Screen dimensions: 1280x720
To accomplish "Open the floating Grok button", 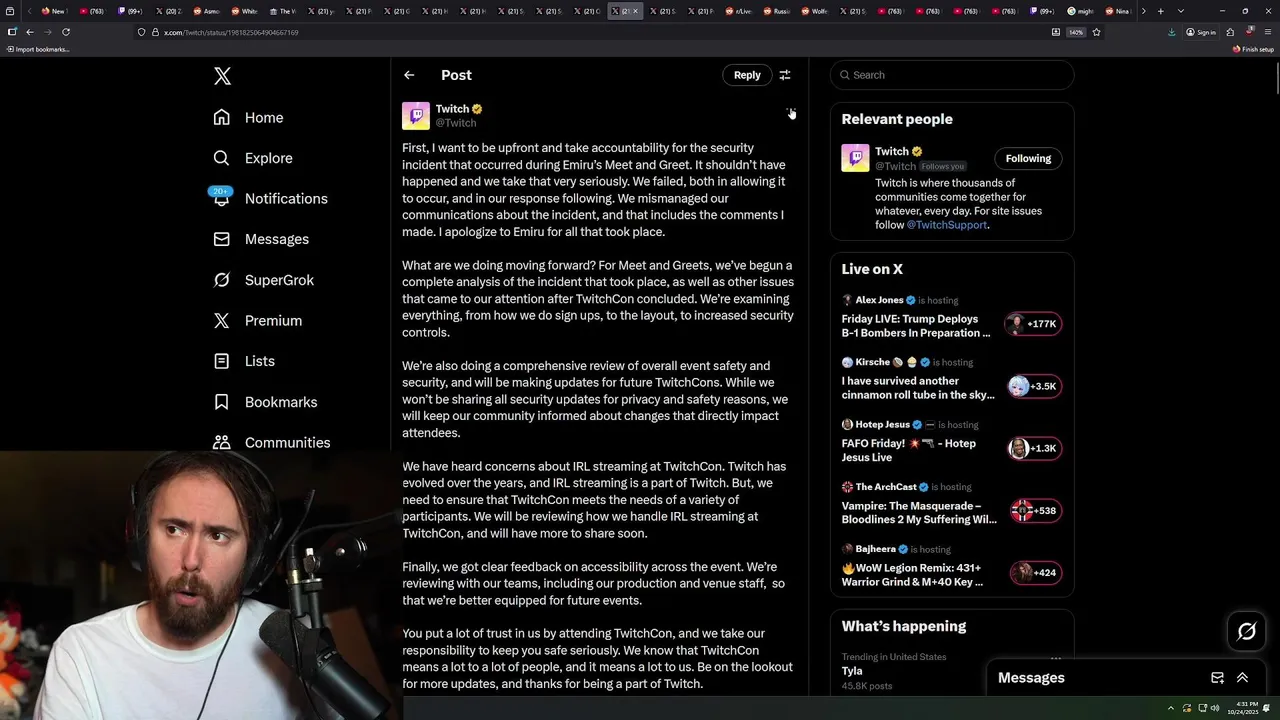I will (1246, 631).
